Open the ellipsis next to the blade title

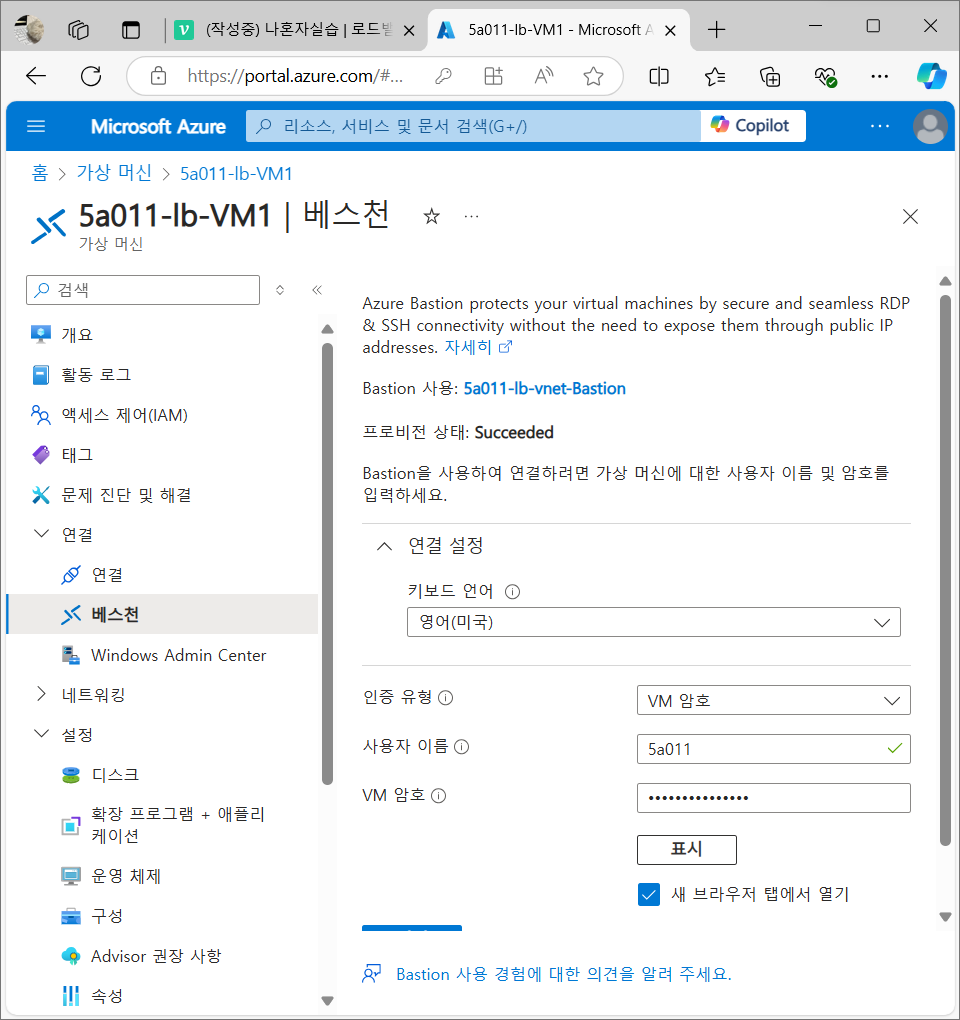tap(472, 216)
